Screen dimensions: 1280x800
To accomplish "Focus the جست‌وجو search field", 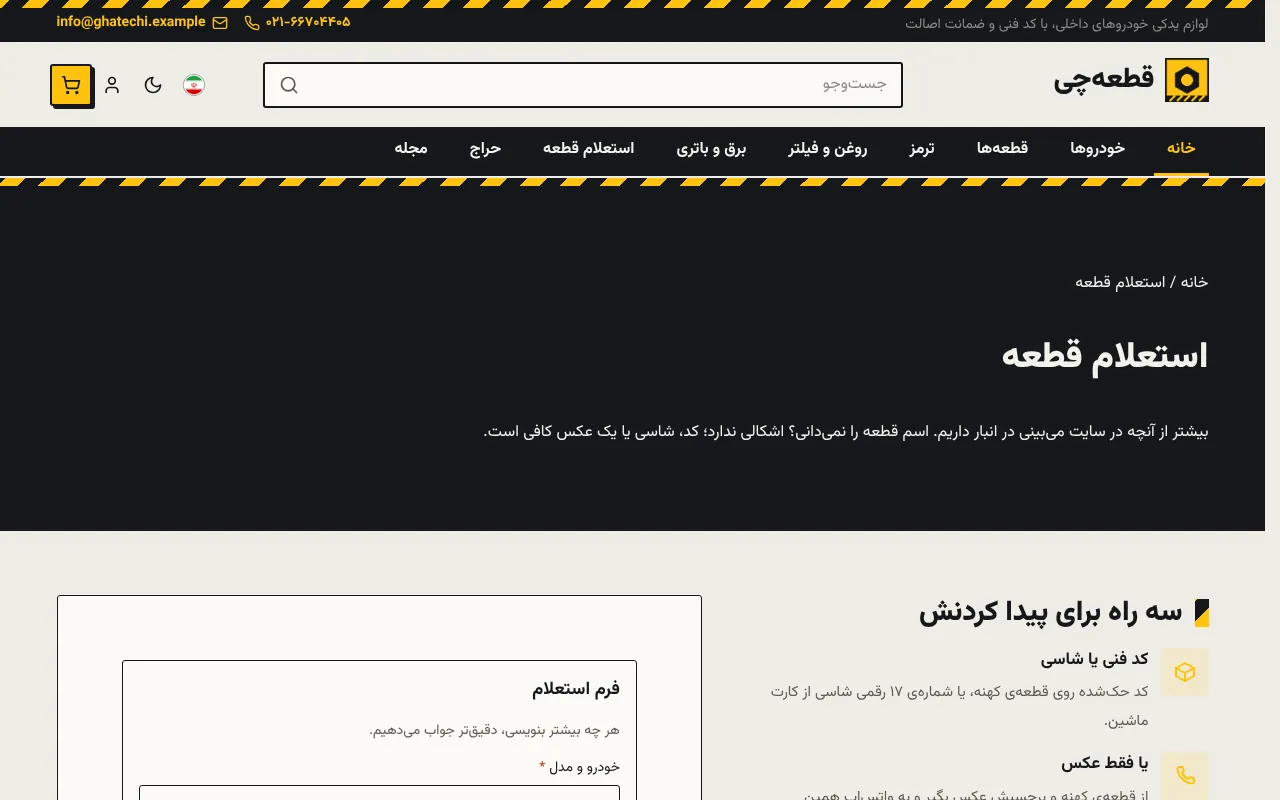I will pos(583,85).
